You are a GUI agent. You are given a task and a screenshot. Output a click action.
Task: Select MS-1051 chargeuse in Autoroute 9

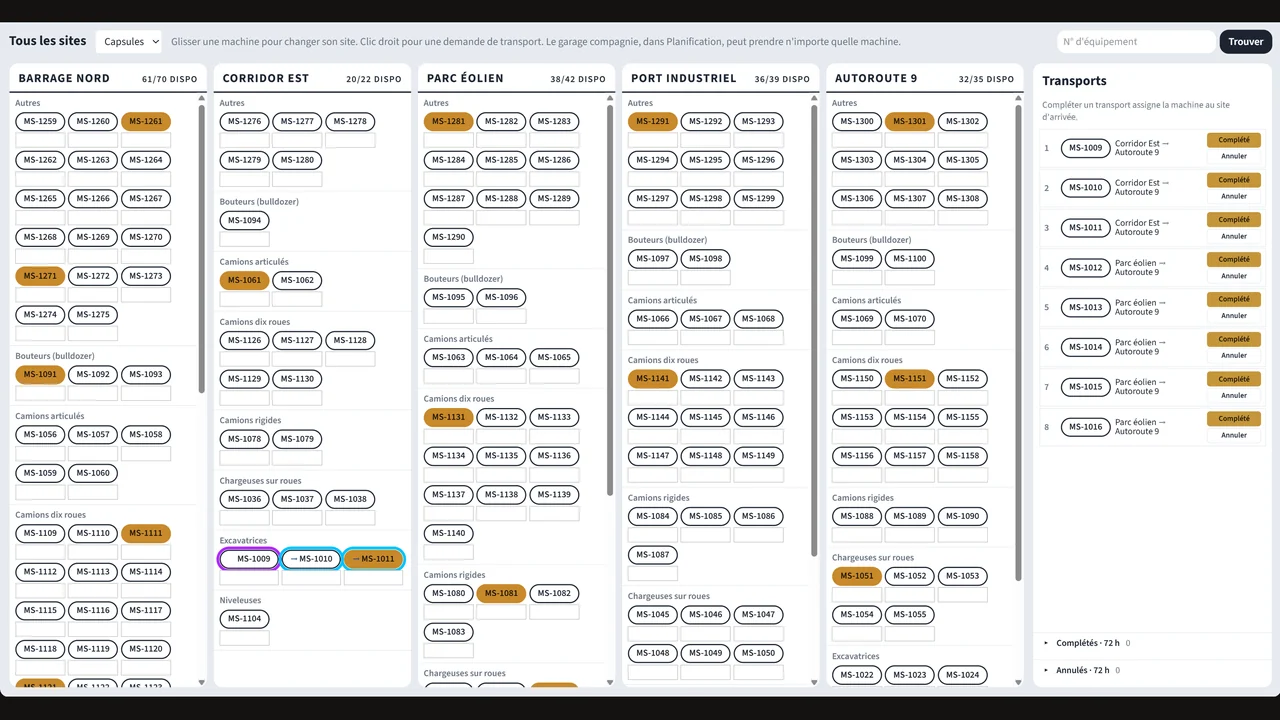(857, 576)
